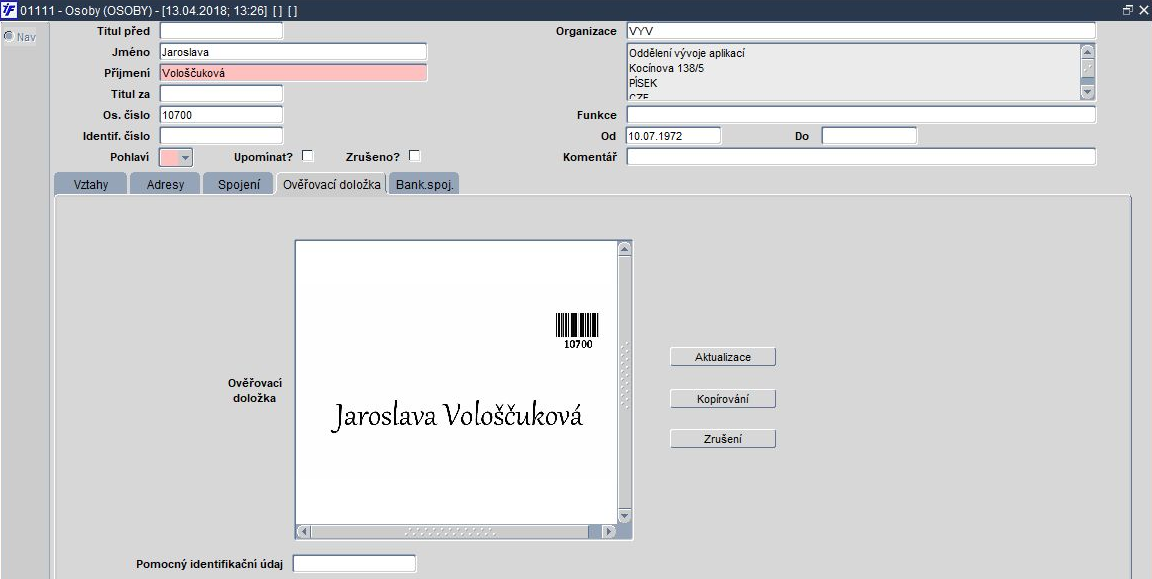Image resolution: width=1152 pixels, height=579 pixels.
Task: Click the Do date field
Action: (869, 136)
